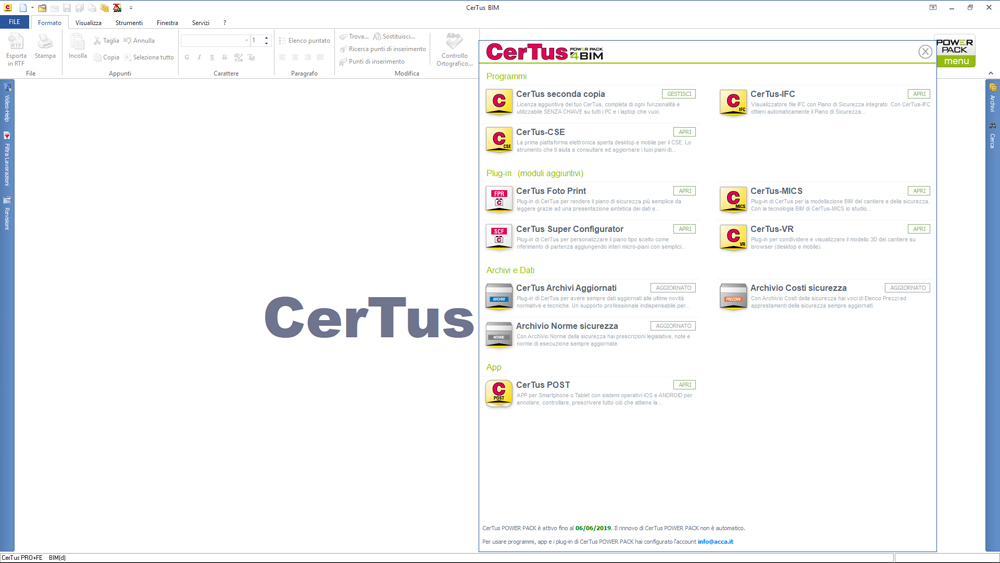This screenshot has width=1000, height=563.
Task: Click the new document icon in quick access toolbar
Action: click(23, 8)
